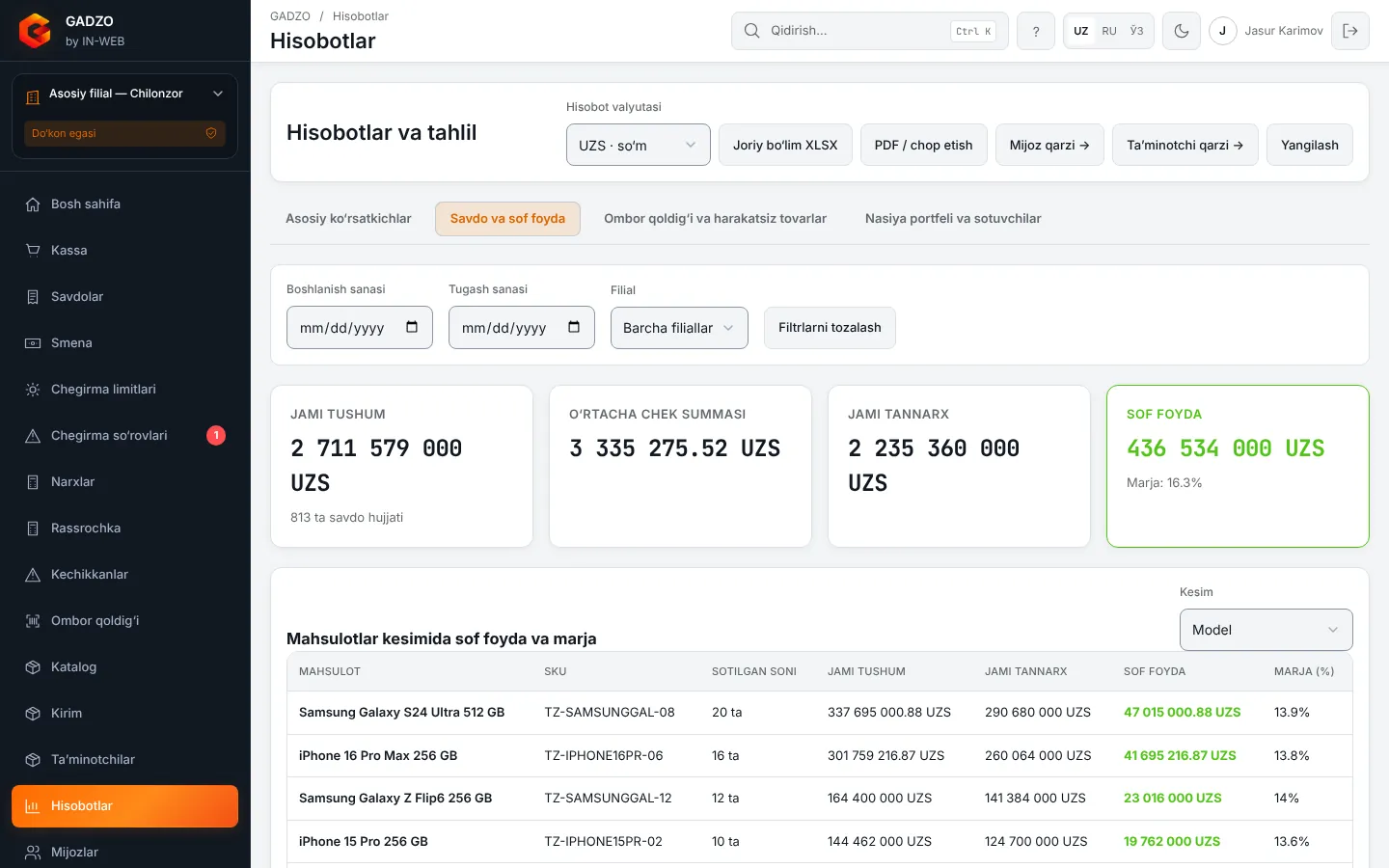The height and width of the screenshot is (868, 1389).
Task: Open Tugash sanasi calendar picker
Action: tap(574, 327)
